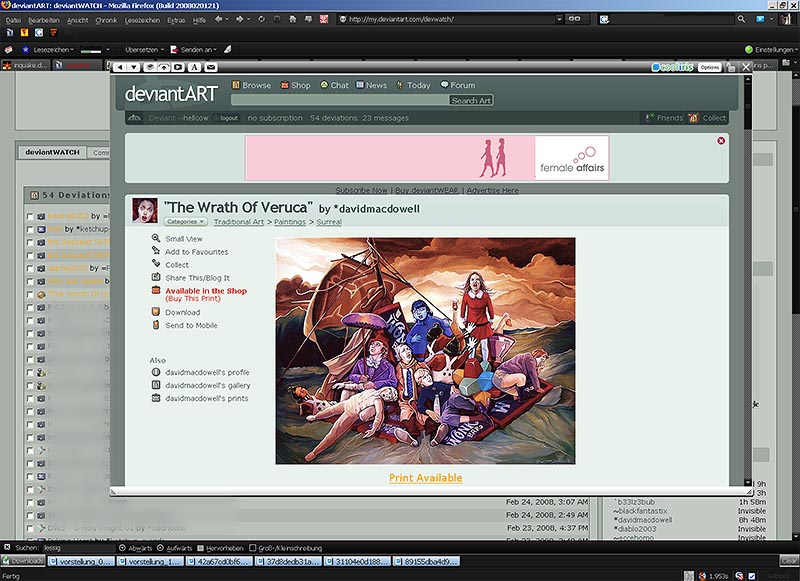Open the Cooliris Options button
This screenshot has width=800, height=581.
pyautogui.click(x=710, y=67)
